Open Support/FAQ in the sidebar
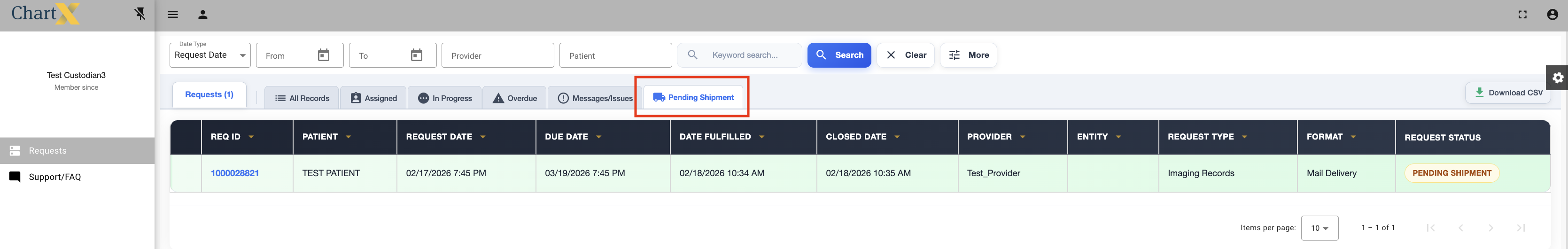This screenshot has width=1568, height=249. click(x=55, y=177)
